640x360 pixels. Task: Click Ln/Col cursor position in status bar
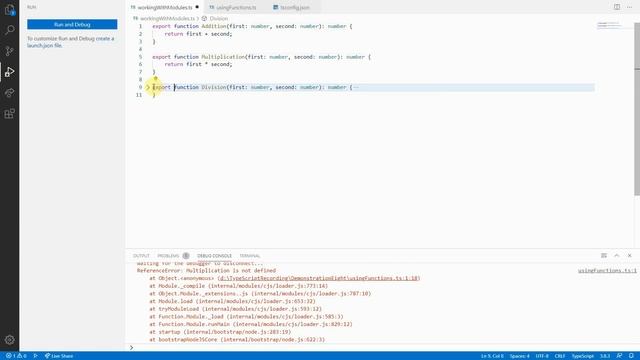tap(492, 356)
